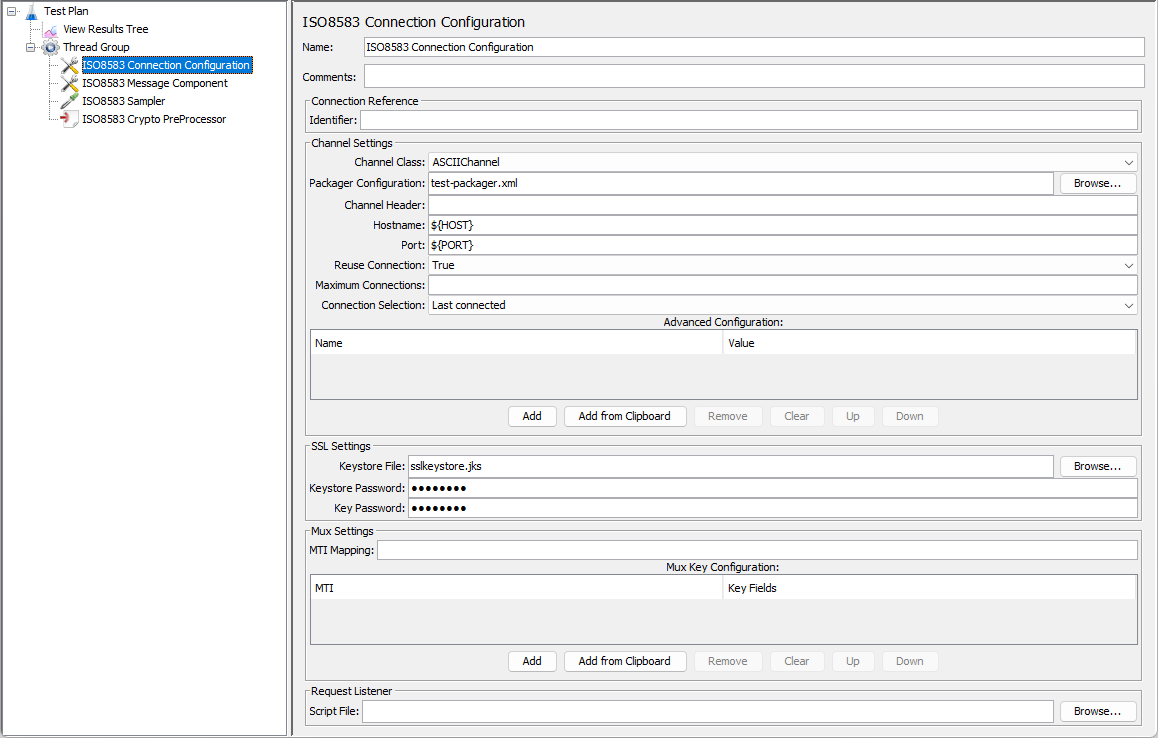Browse for Request Listener Script File
The image size is (1158, 738).
[x=1097, y=711]
